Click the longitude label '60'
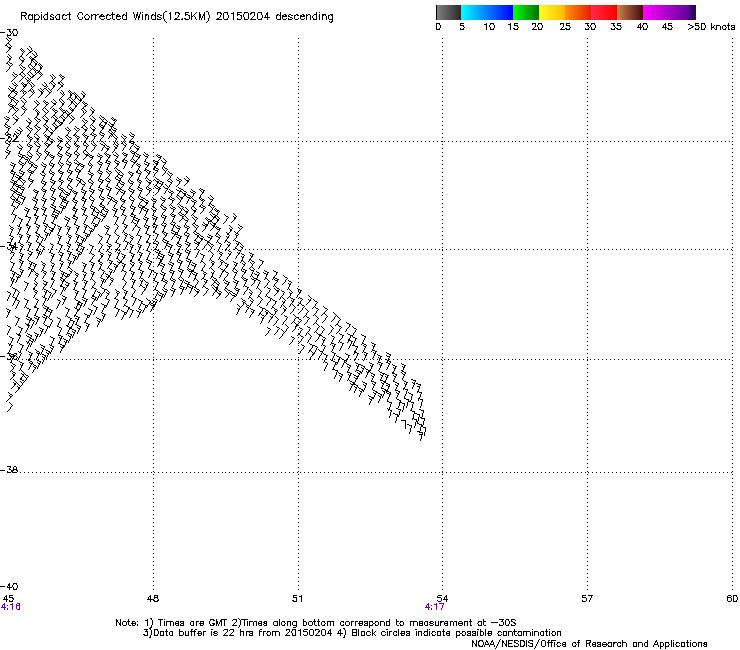This screenshot has width=740, height=650. point(732,599)
